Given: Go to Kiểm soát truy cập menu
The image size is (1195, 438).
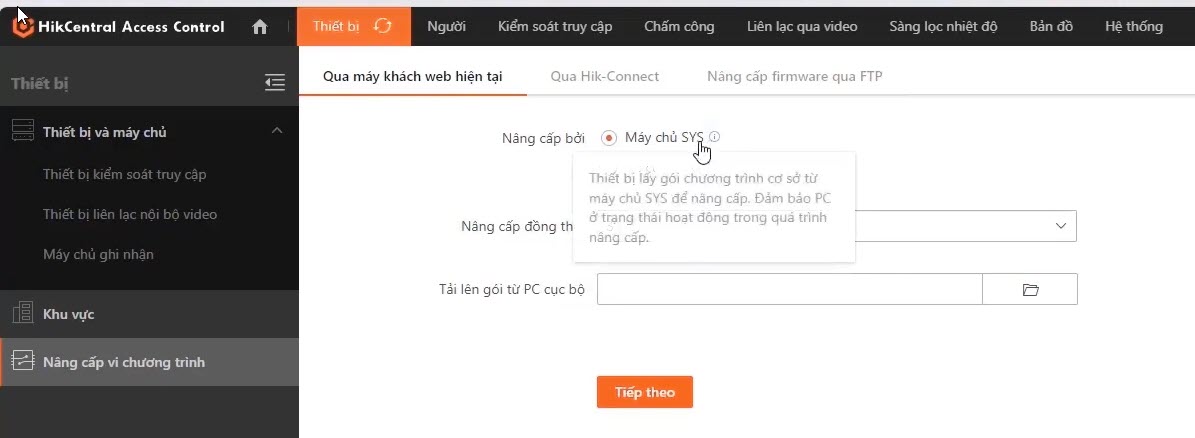Looking at the screenshot, I should tap(555, 27).
